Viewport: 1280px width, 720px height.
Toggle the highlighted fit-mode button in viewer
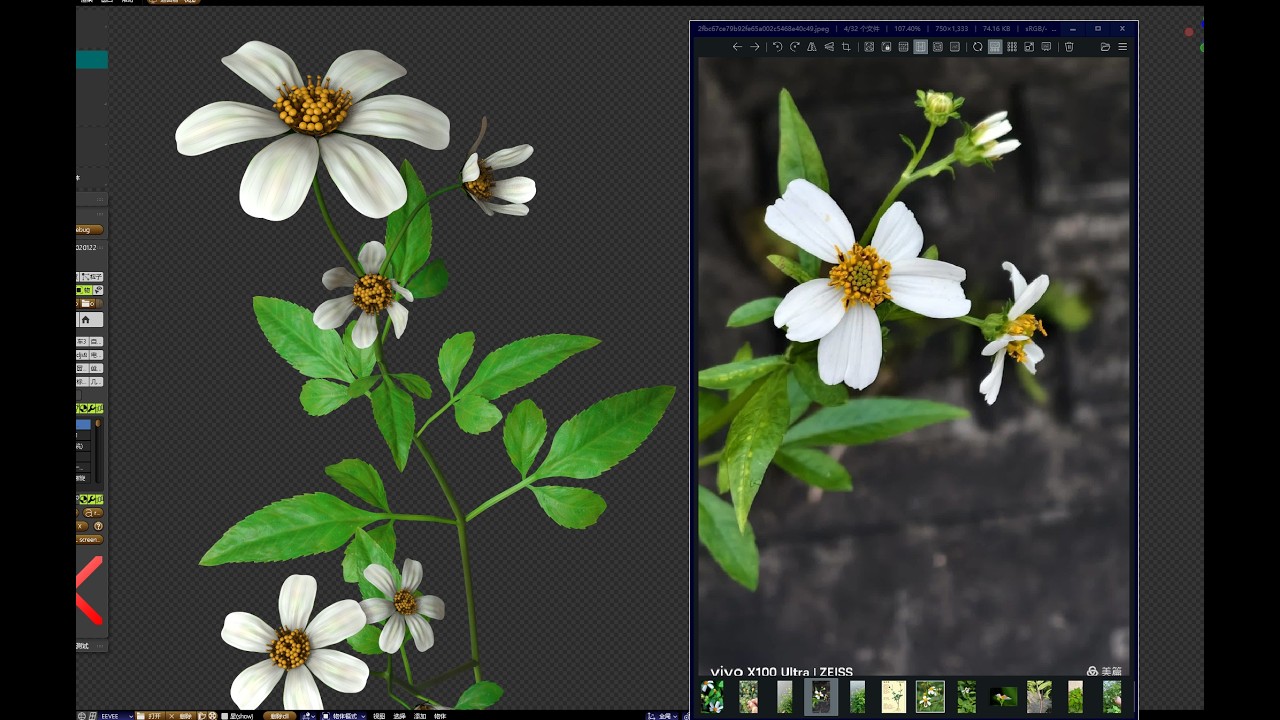(x=920, y=47)
